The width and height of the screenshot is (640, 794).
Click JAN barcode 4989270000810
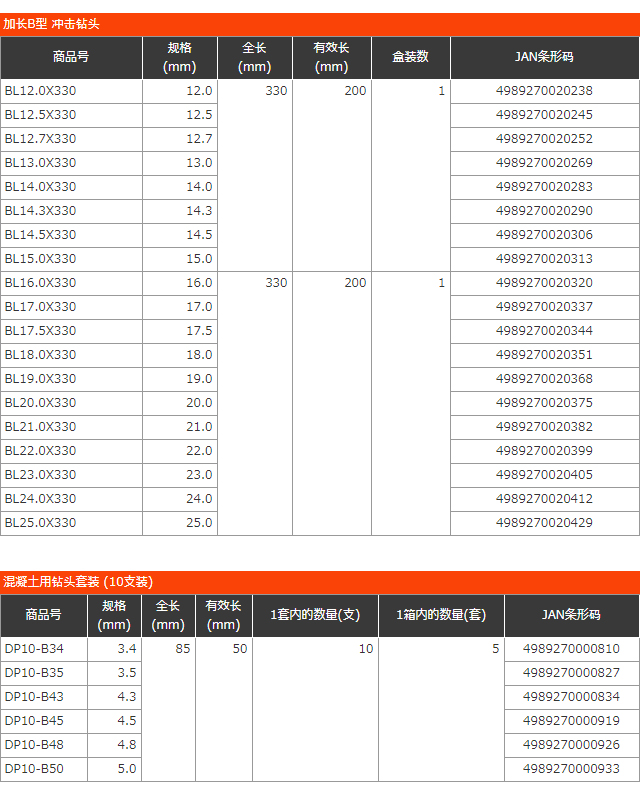click(571, 649)
